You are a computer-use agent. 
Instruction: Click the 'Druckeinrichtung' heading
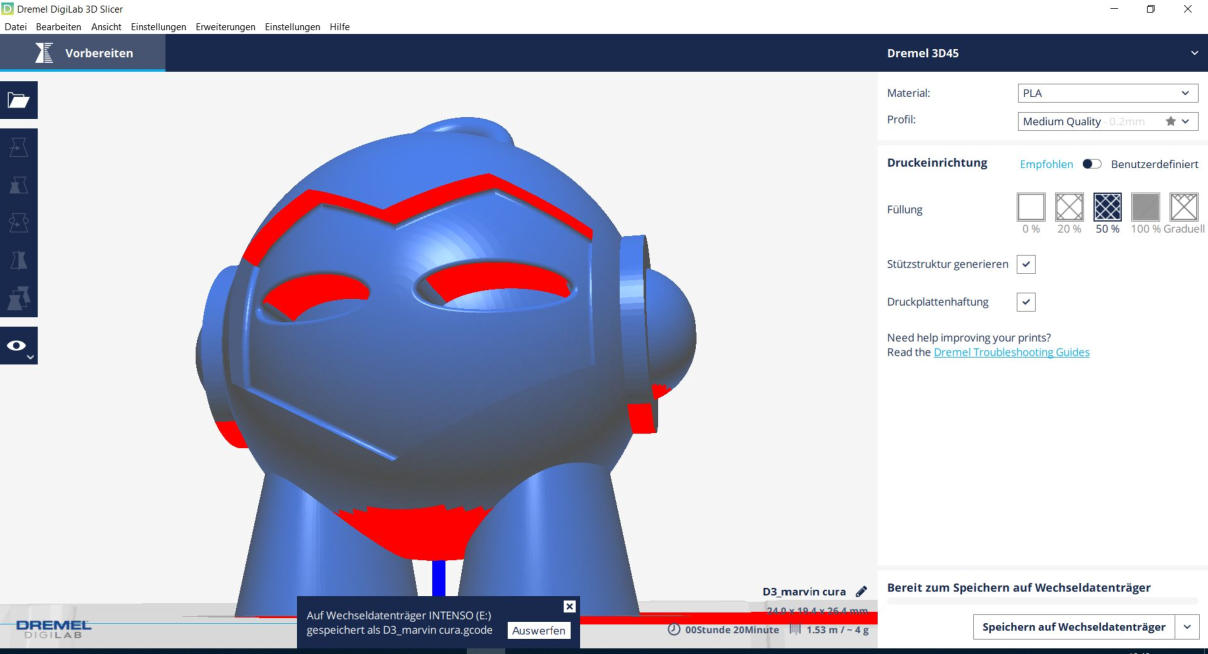point(937,163)
